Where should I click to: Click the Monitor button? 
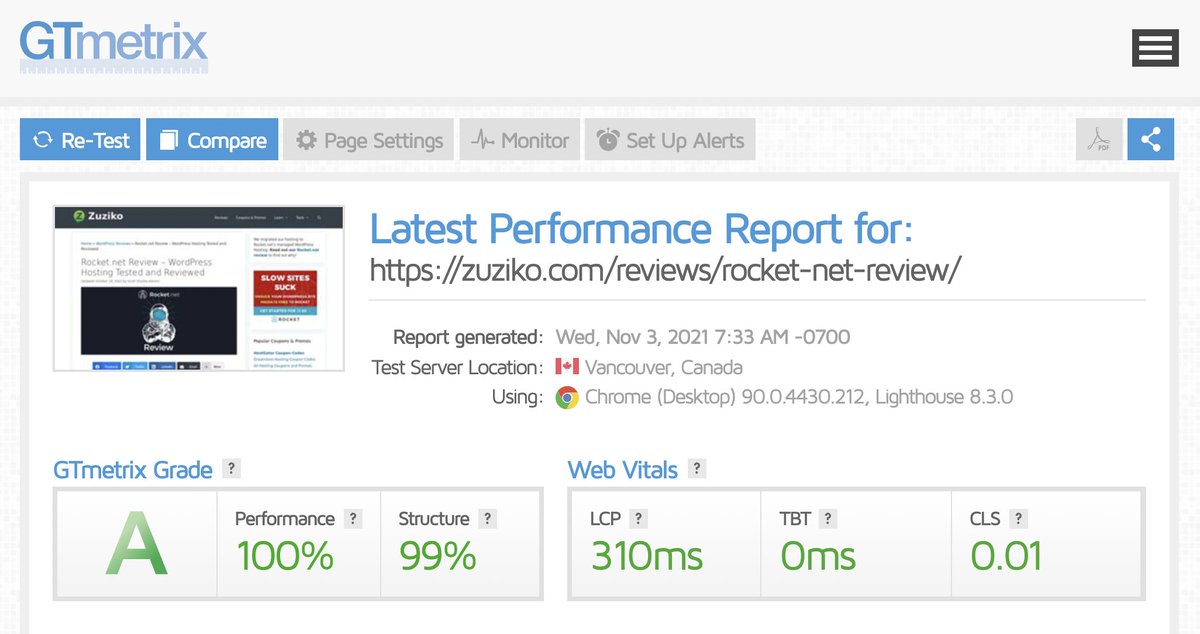pos(520,140)
